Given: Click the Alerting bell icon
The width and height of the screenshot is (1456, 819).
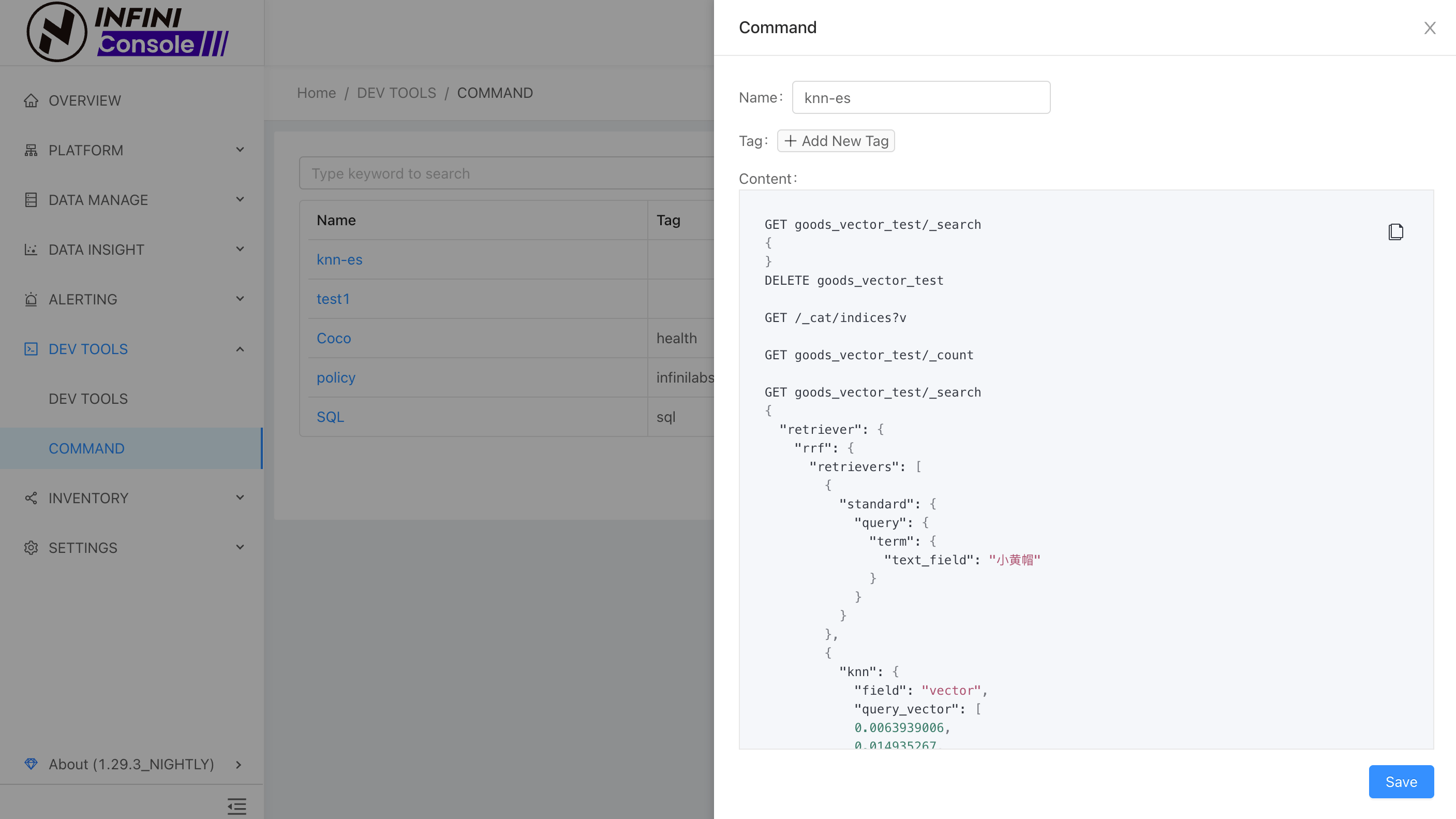Looking at the screenshot, I should tap(31, 299).
